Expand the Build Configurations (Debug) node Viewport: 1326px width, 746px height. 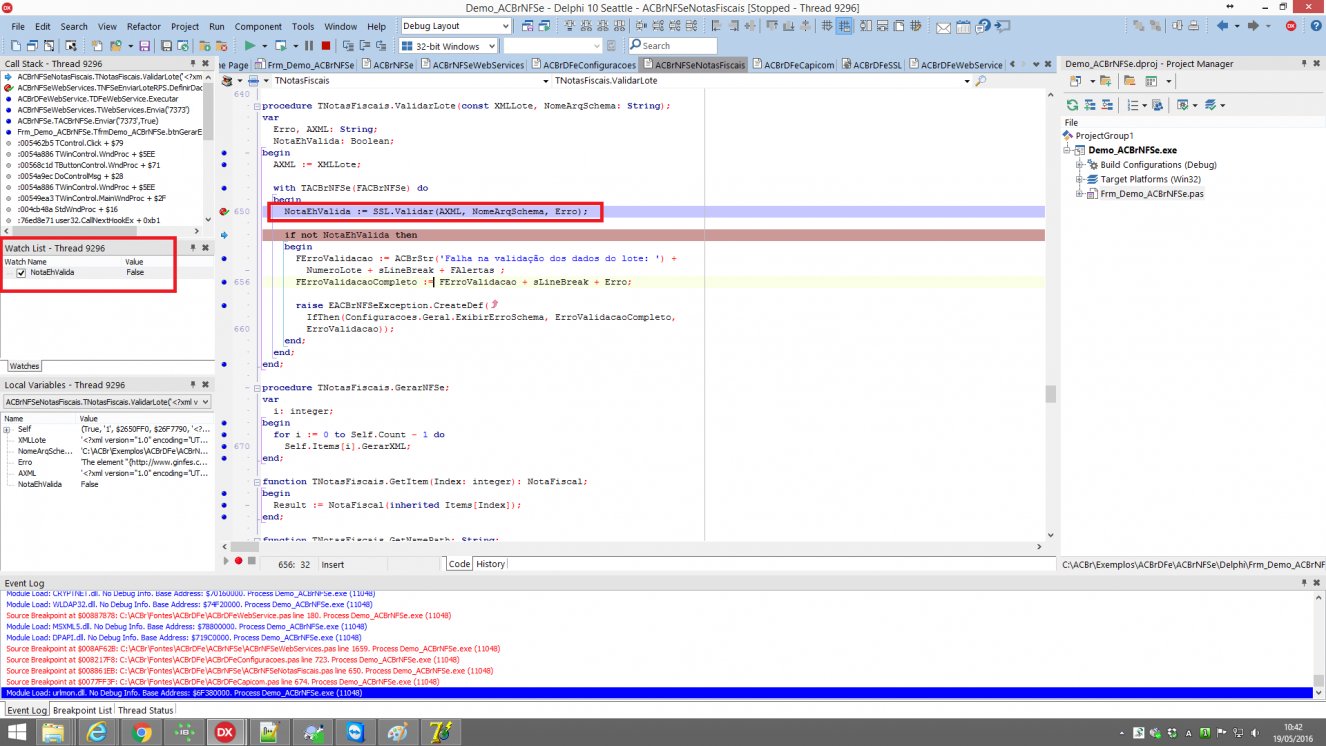(x=1080, y=165)
